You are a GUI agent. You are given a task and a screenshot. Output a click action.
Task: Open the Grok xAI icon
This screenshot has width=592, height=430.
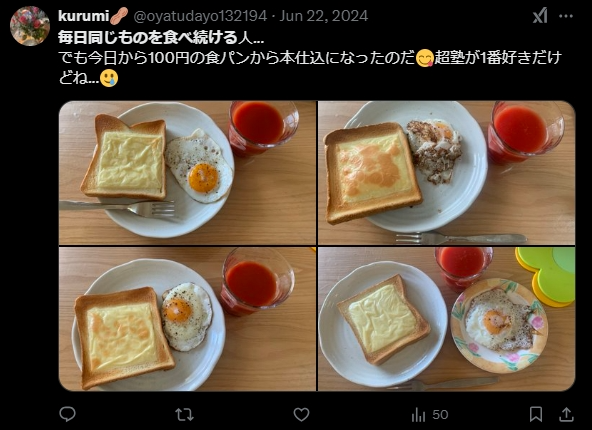[x=540, y=16]
